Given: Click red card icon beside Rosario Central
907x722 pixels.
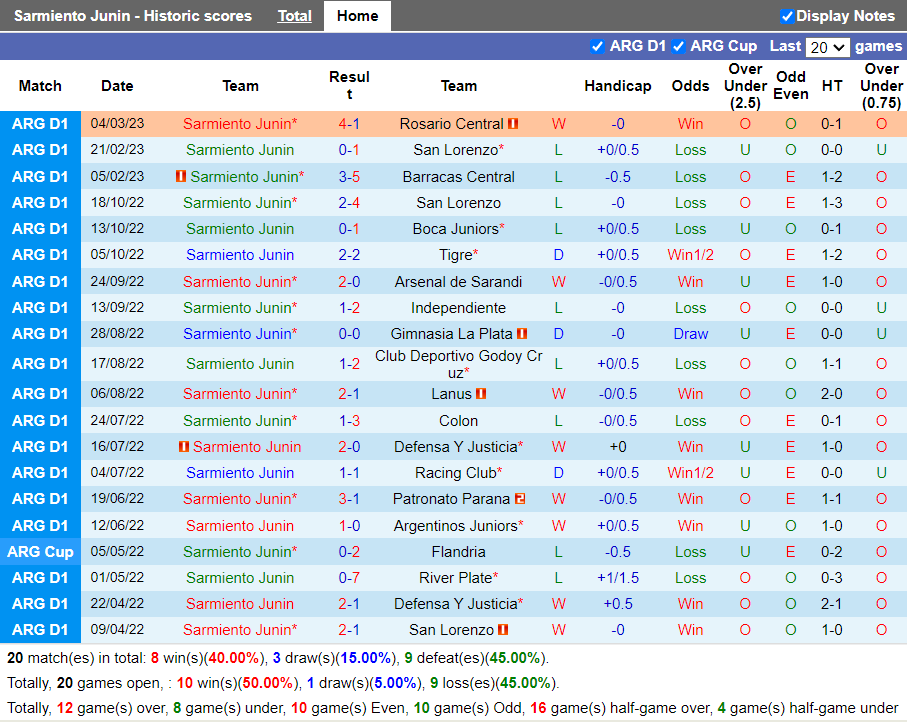Looking at the screenshot, I should tap(513, 124).
